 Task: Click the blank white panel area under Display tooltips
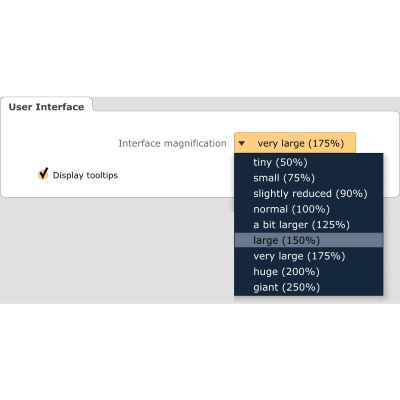[x=117, y=189]
